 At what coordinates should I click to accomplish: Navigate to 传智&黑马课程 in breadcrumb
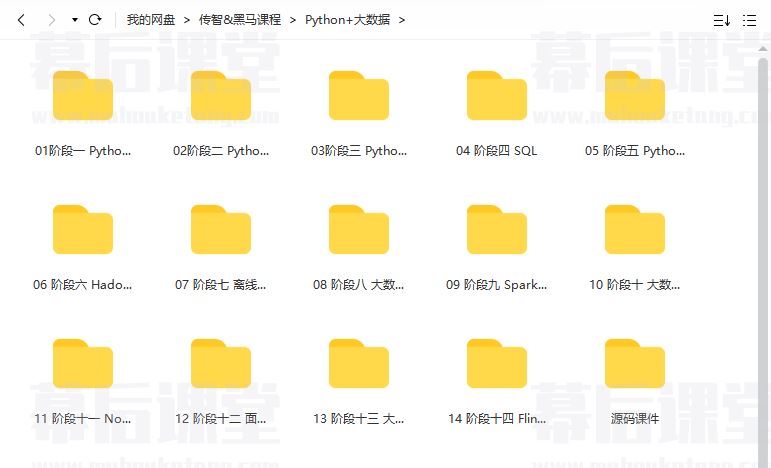click(240, 20)
